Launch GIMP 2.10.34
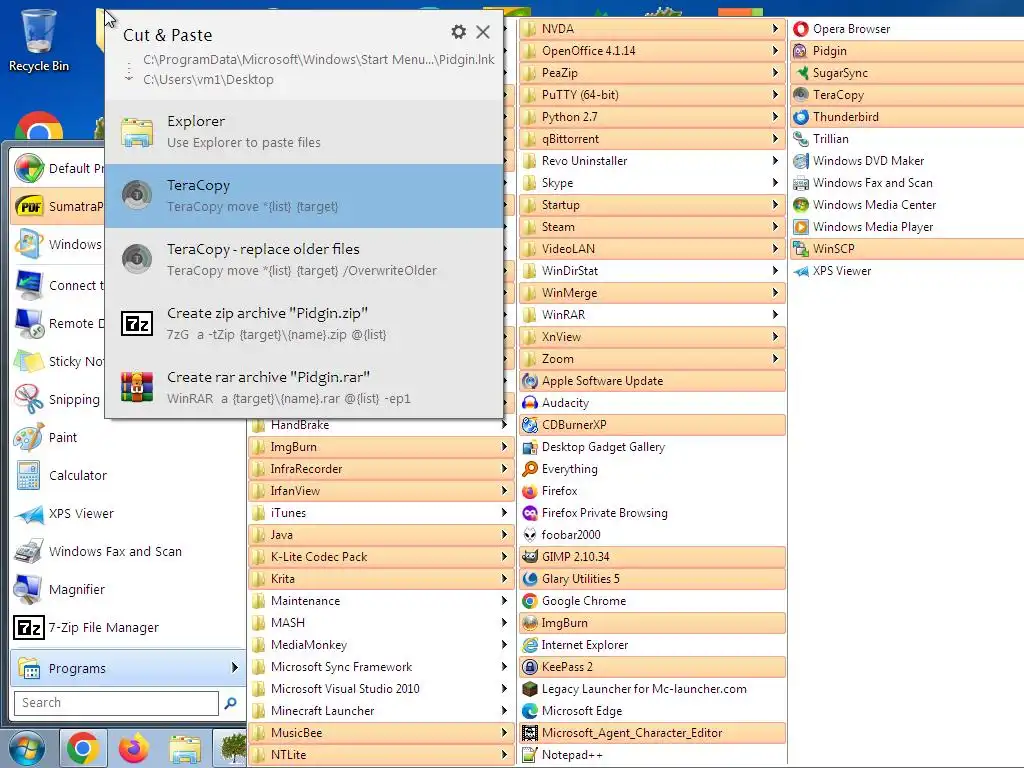1024x768 pixels. [x=652, y=556]
